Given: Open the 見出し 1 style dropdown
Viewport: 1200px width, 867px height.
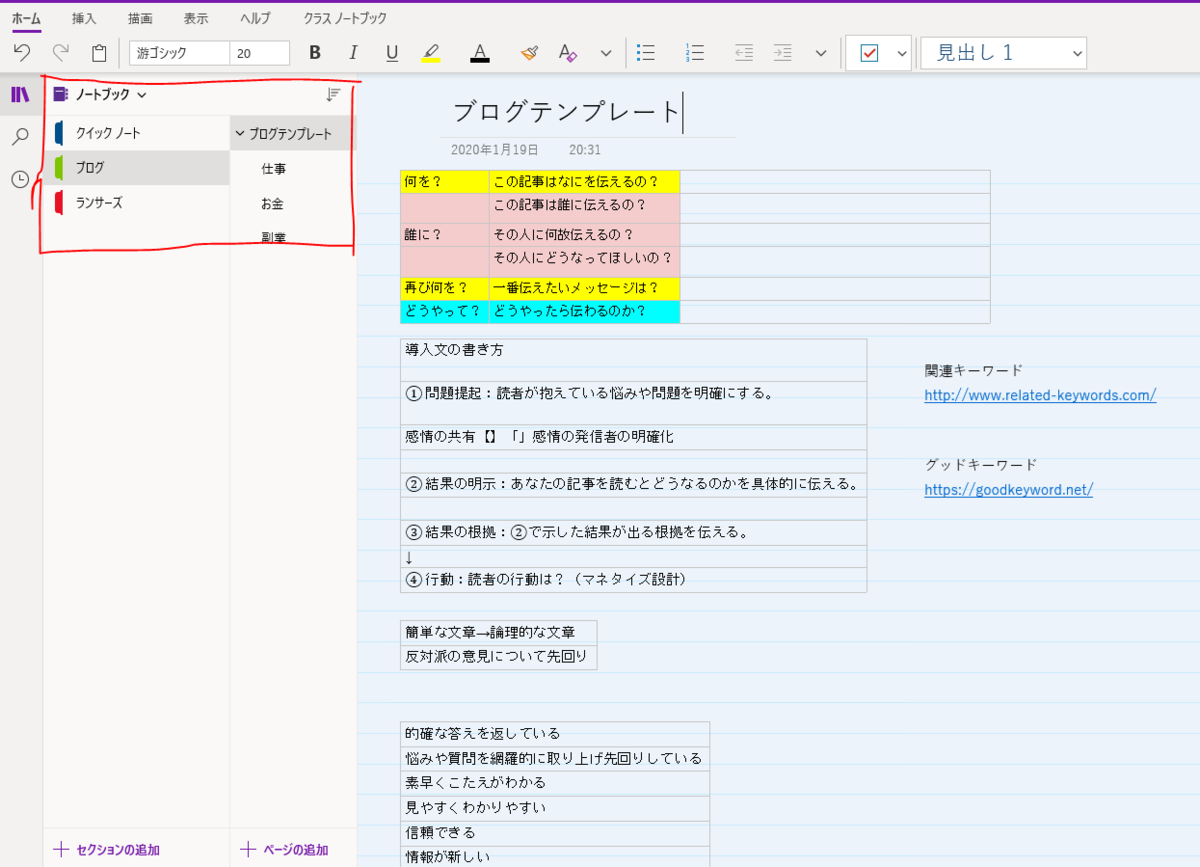Looking at the screenshot, I should [1003, 53].
